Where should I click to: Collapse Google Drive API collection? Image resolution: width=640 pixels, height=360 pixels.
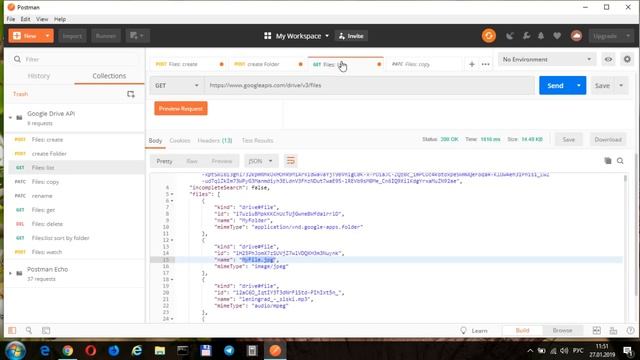pos(10,118)
